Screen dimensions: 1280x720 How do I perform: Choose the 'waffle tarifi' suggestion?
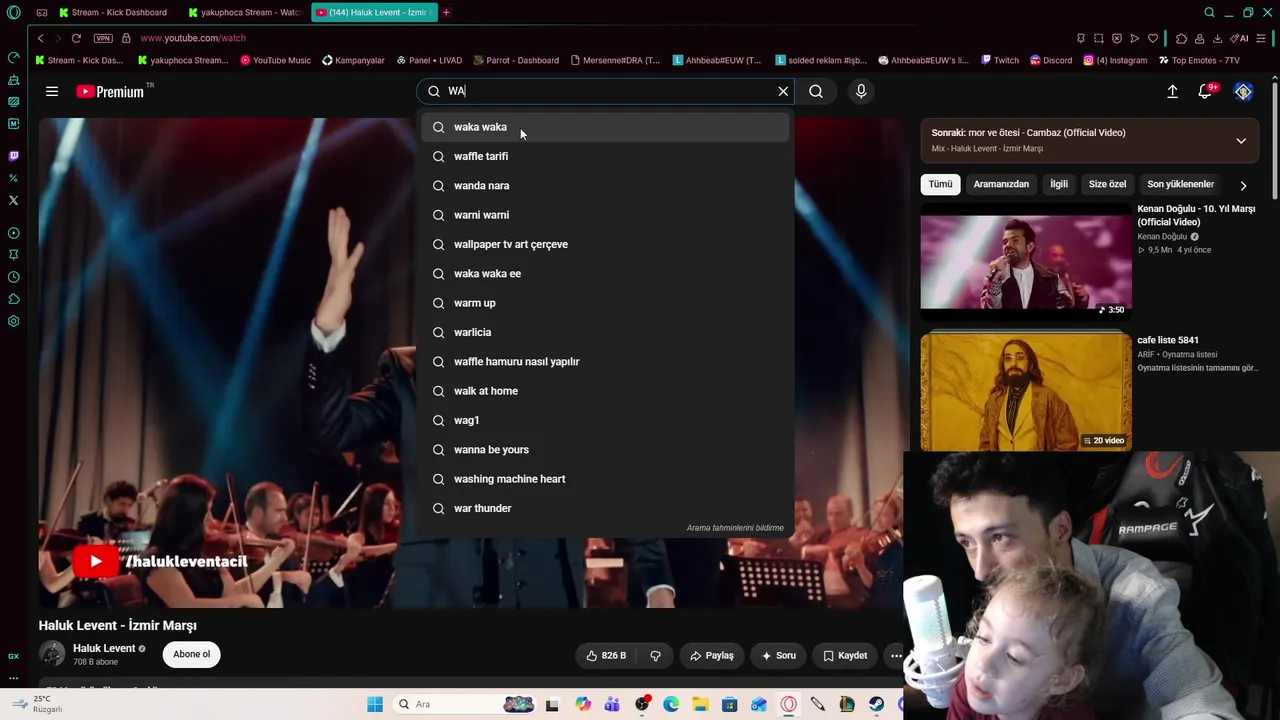tap(605, 156)
